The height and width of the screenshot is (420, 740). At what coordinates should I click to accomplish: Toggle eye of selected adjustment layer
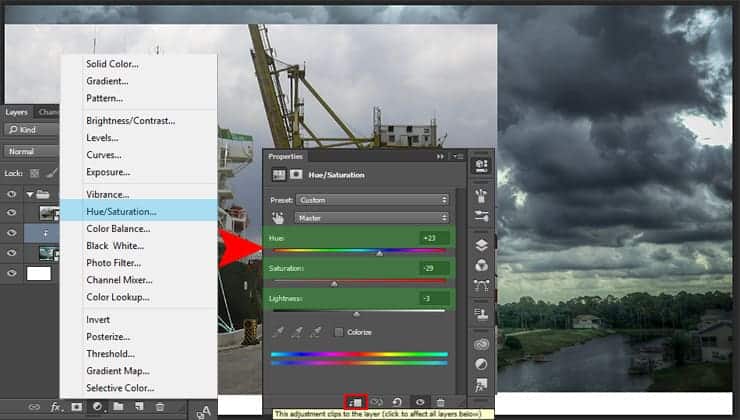(11, 233)
